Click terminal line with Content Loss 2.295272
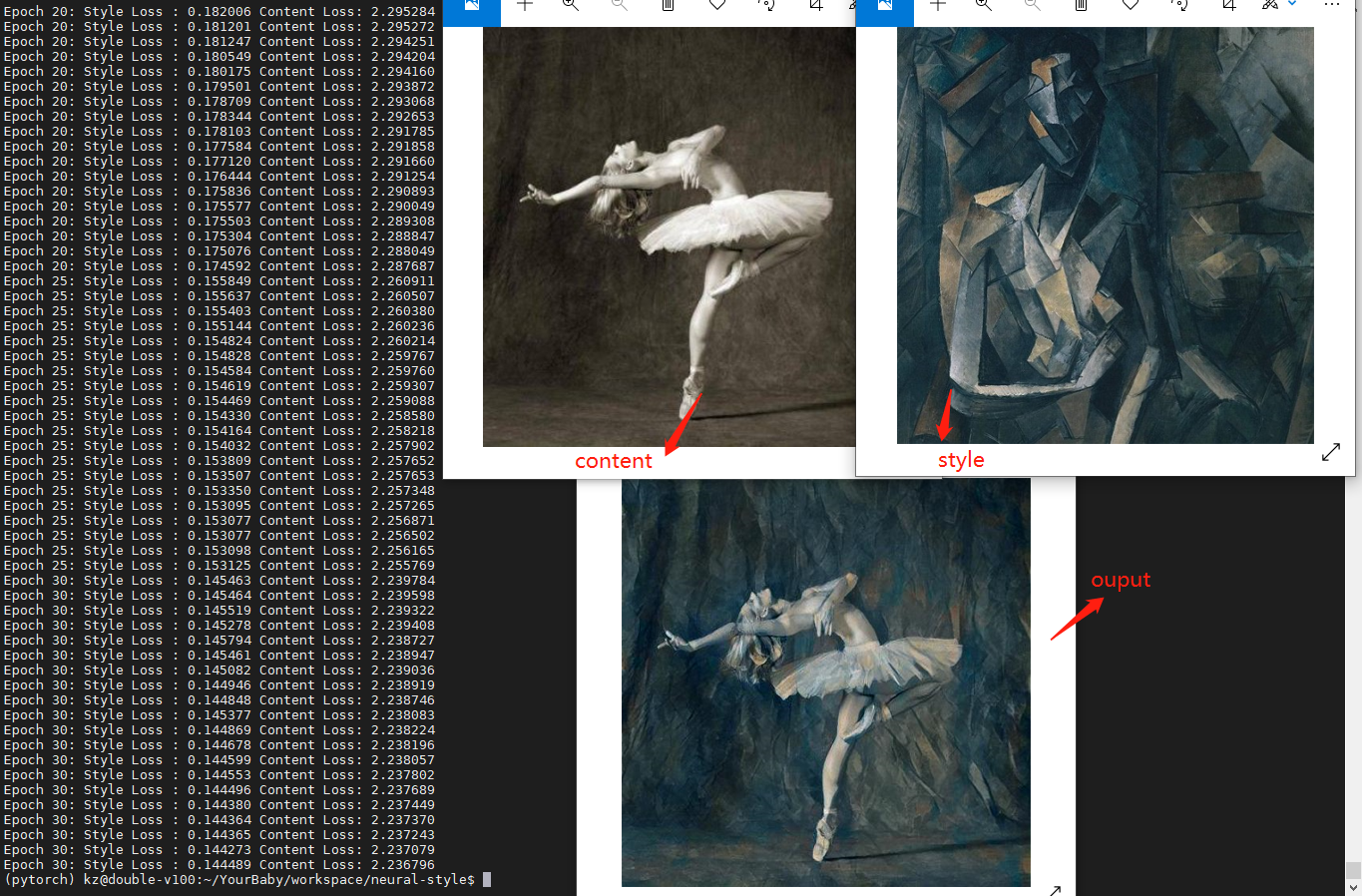Viewport: 1362px width, 896px height. point(220,27)
